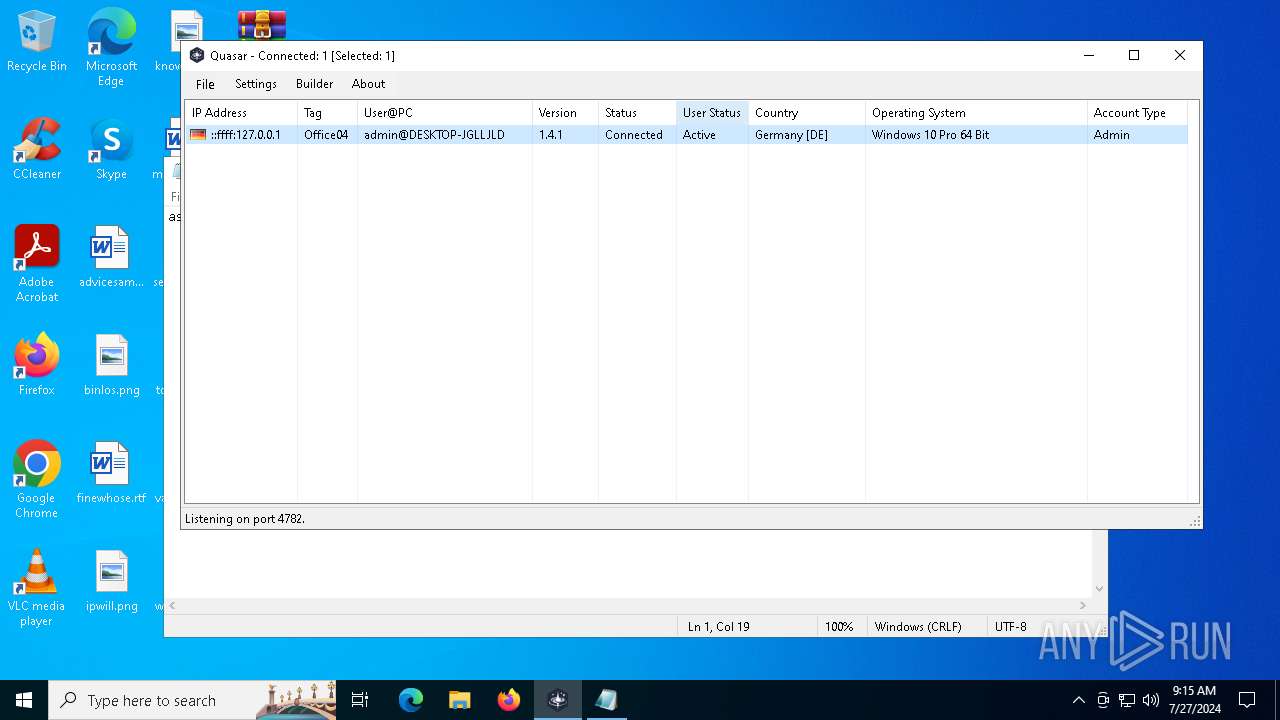Launch Edge from the taskbar
Screen dimensions: 1280x720
pyautogui.click(x=411, y=700)
